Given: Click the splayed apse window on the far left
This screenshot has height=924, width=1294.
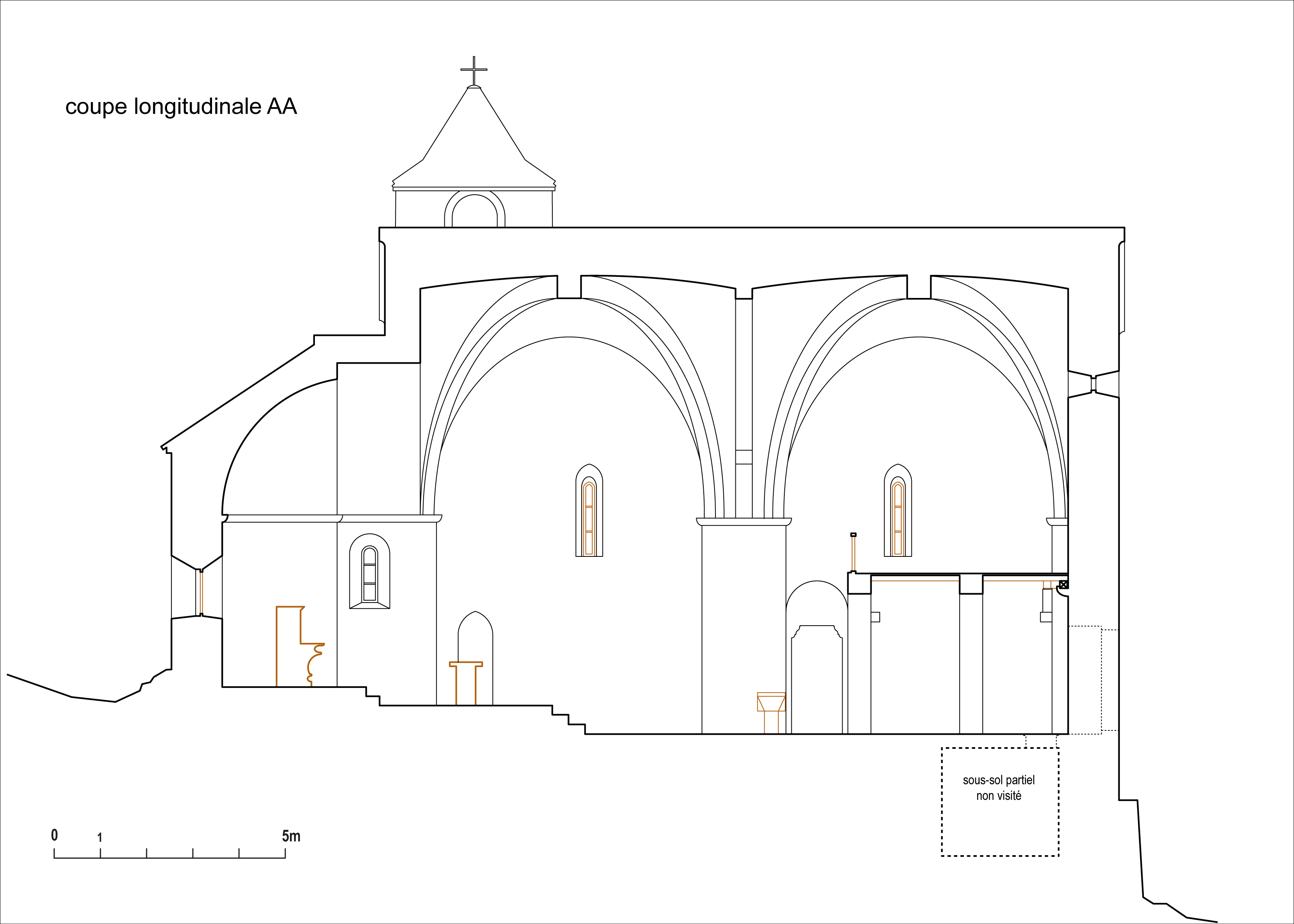Looking at the screenshot, I should 197,586.
